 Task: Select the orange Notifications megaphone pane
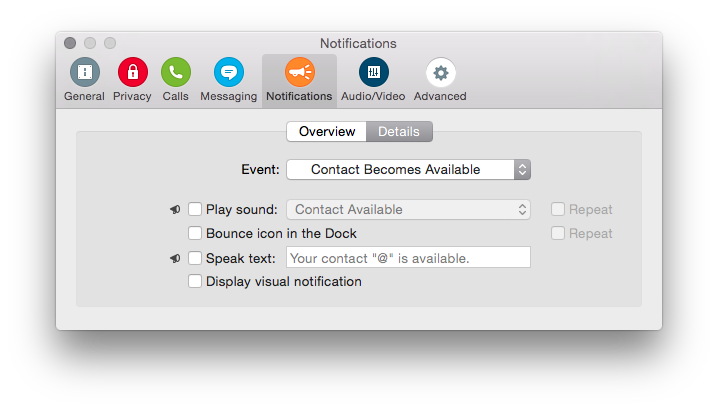click(x=299, y=80)
